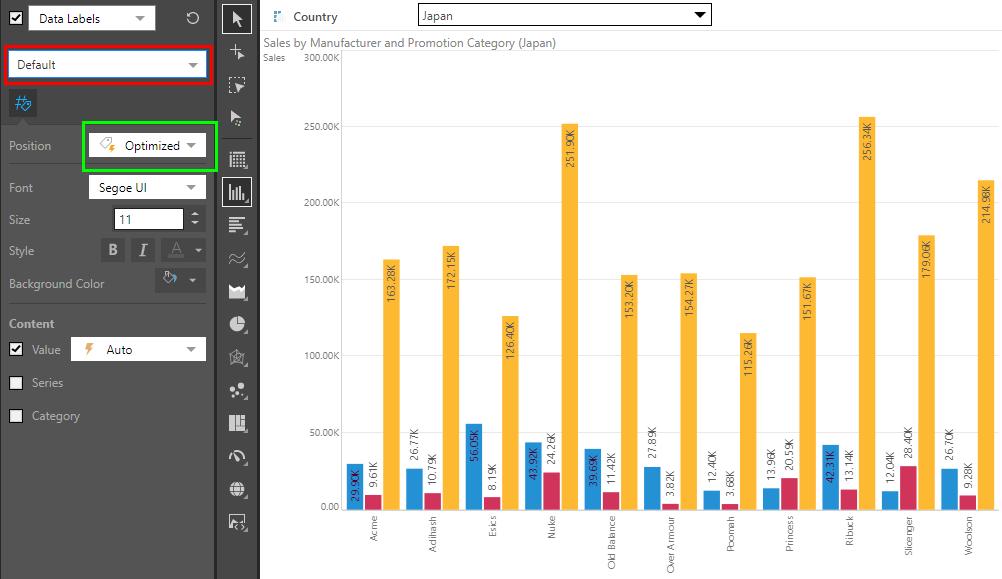Click the Adihash yellow bar labeled 172.15K

[451, 378]
